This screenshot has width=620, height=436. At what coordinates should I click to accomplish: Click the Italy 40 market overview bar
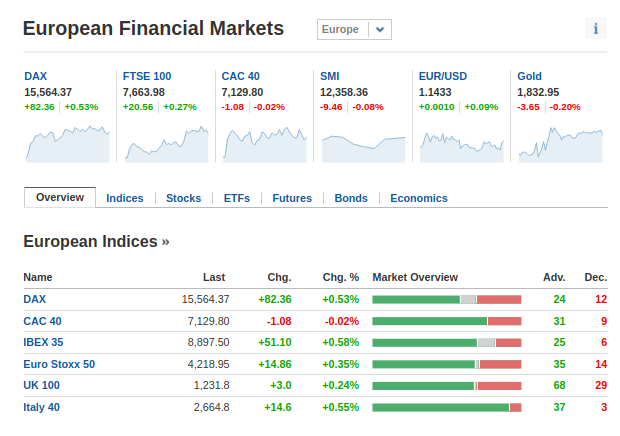click(x=447, y=408)
